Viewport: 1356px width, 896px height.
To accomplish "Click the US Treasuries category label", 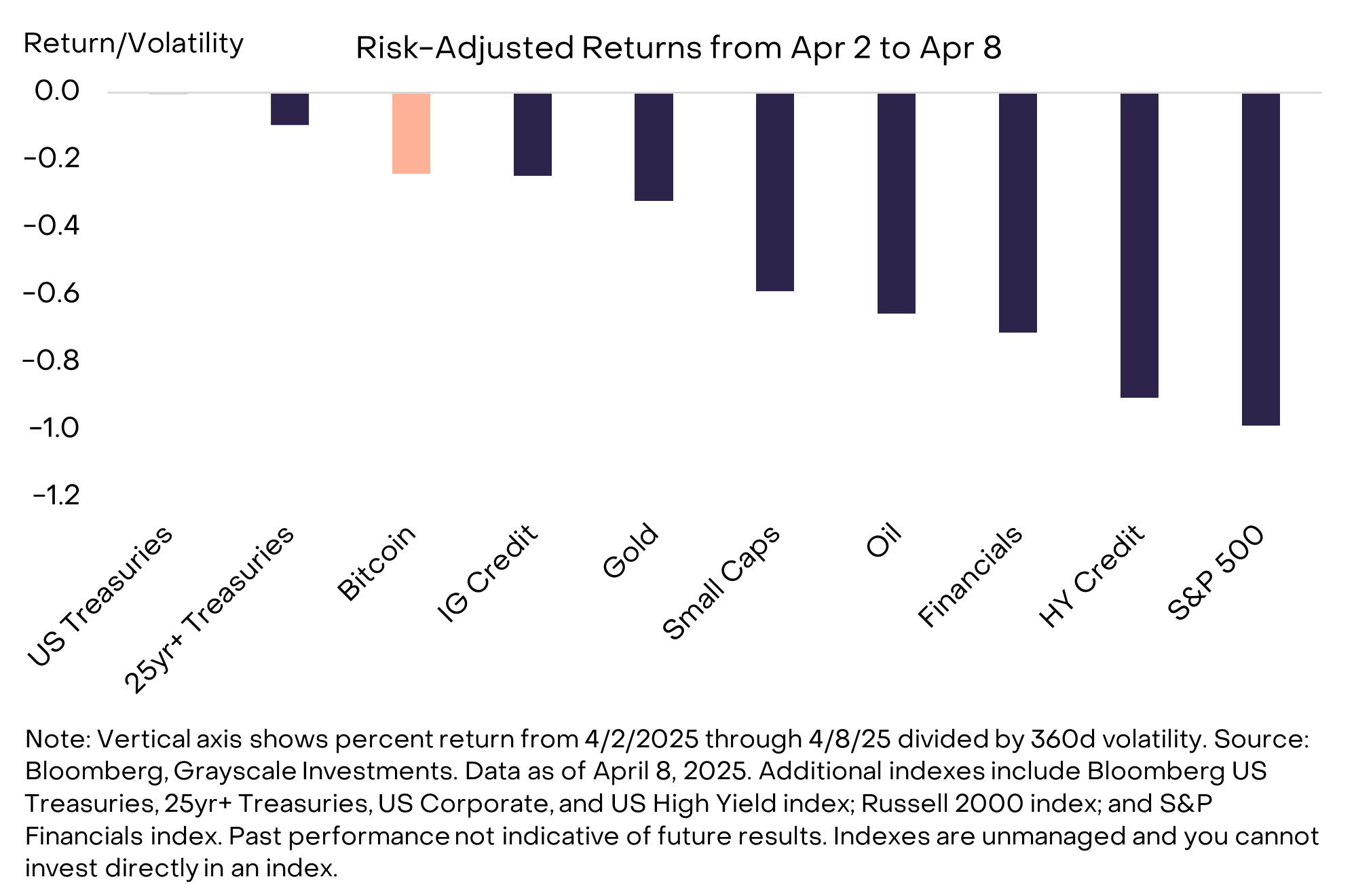I will point(100,596).
